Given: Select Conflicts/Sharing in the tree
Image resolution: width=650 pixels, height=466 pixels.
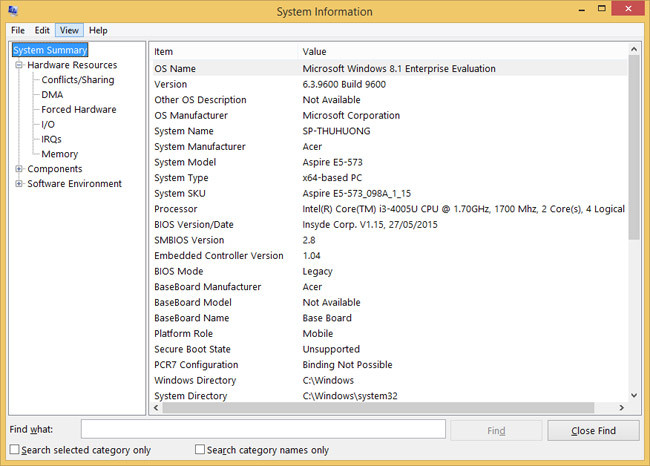Looking at the screenshot, I should tap(77, 80).
